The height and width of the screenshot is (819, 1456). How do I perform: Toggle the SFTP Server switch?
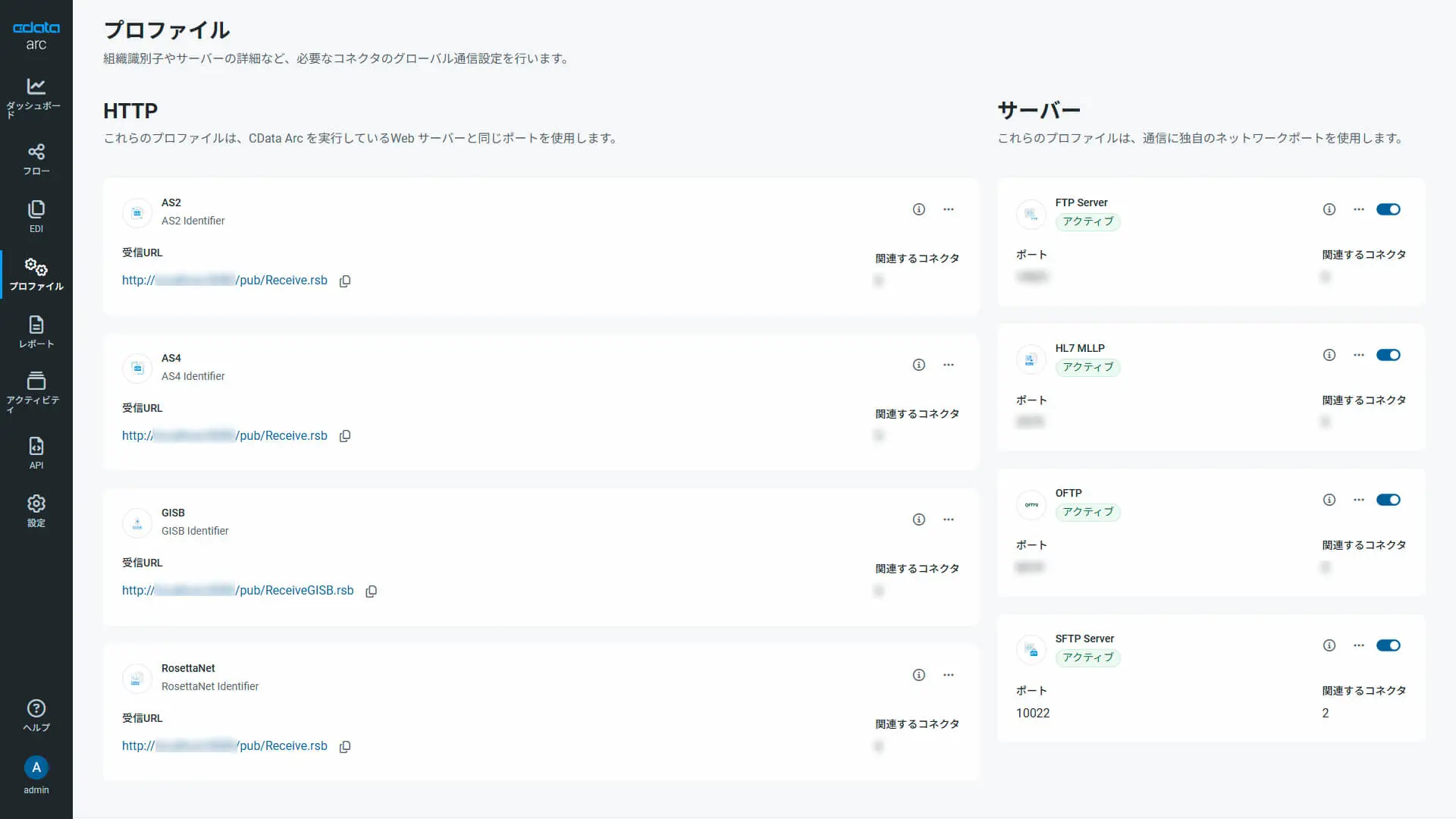click(1388, 645)
